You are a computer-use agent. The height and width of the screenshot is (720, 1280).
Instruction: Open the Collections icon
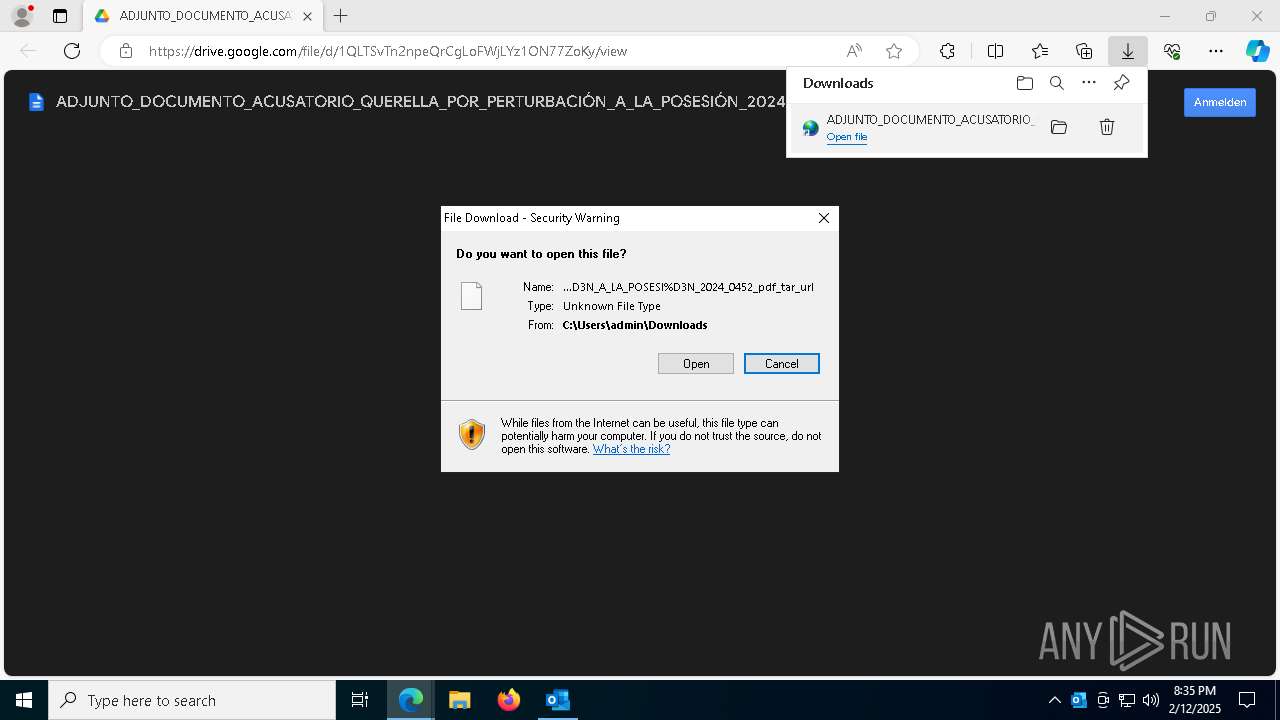coord(1084,51)
